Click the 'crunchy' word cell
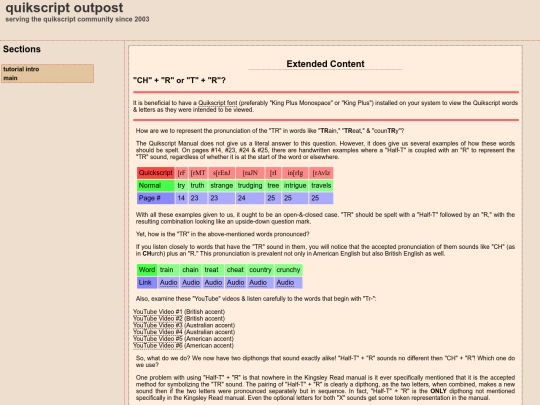Image resolution: width=540 pixels, height=405 pixels. point(289,270)
